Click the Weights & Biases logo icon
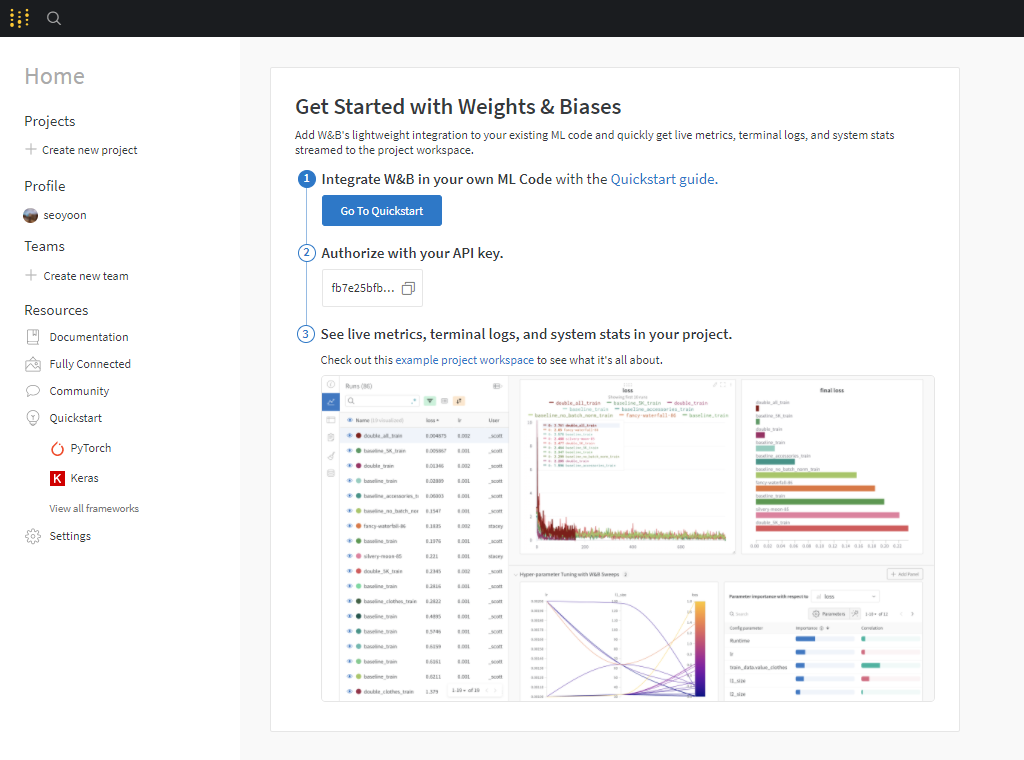The image size is (1024, 760). (x=20, y=18)
